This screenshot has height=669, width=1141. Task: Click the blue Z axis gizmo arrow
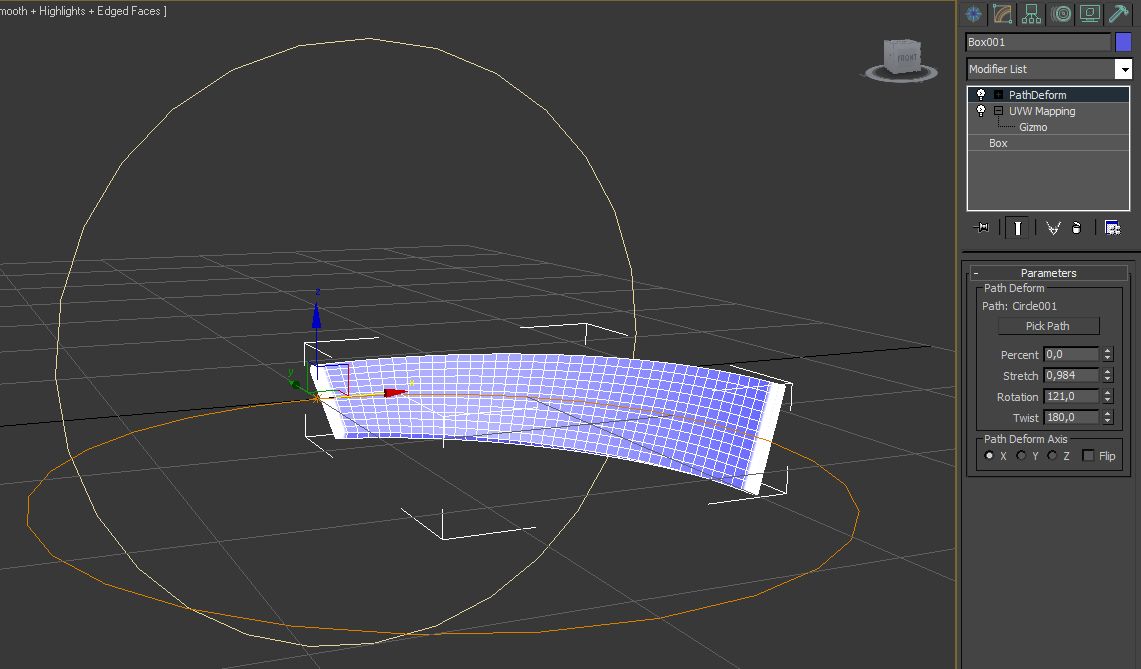click(317, 315)
